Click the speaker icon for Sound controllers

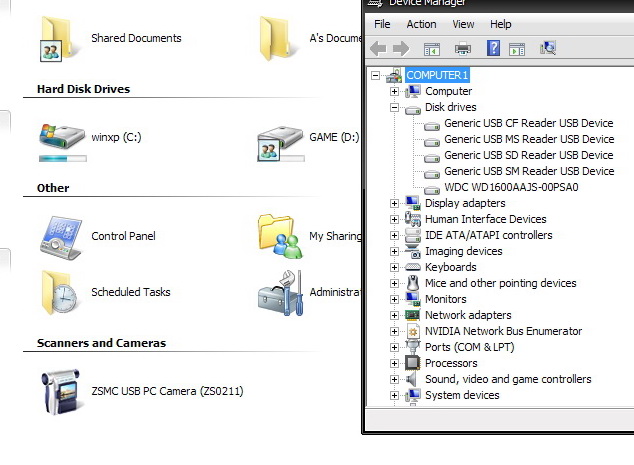[x=411, y=379]
